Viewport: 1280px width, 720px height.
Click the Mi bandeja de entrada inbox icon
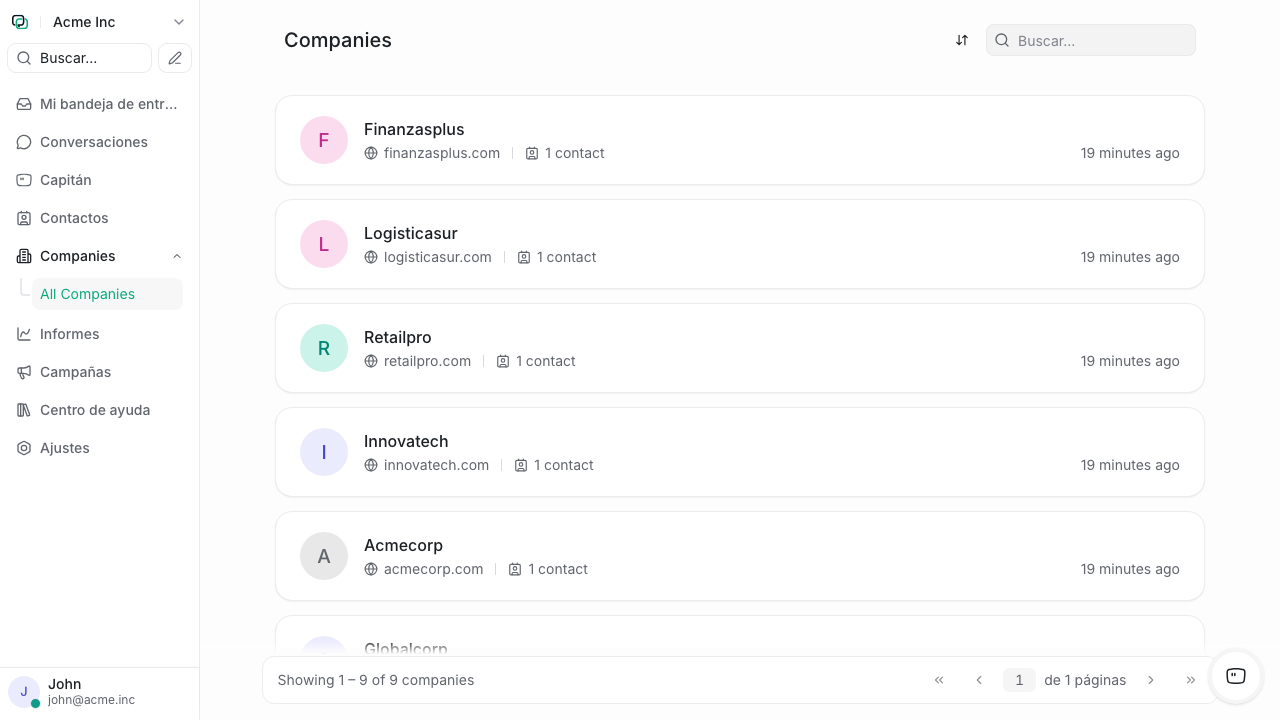[24, 104]
